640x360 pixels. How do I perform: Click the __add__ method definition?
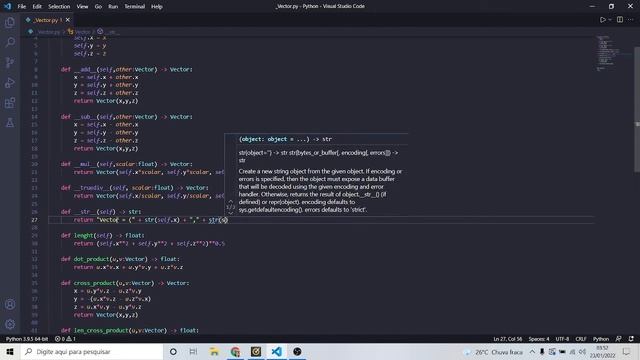point(127,69)
